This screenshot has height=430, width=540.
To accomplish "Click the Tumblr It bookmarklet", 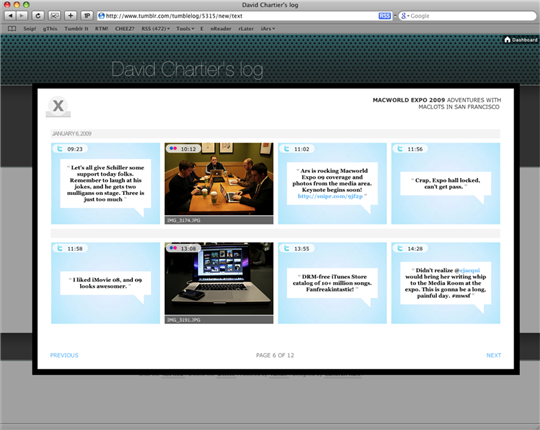I will [76, 29].
